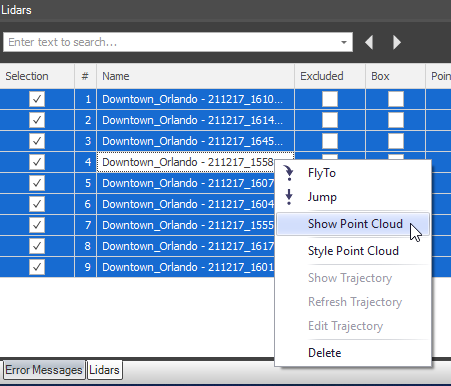This screenshot has height=386, width=451.
Task: Sort by the Box column header
Action: [x=395, y=76]
